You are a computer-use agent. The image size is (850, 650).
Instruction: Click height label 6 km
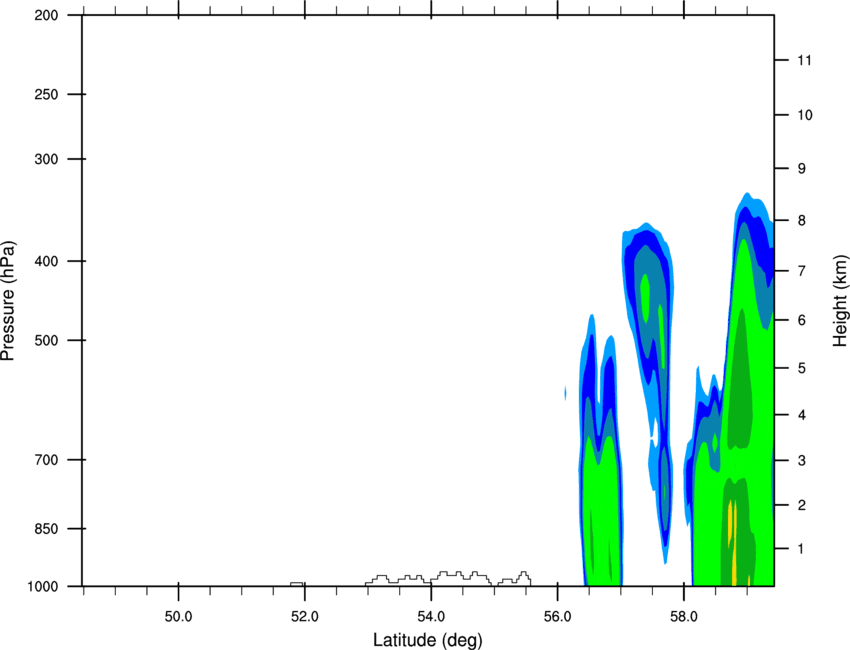(802, 320)
